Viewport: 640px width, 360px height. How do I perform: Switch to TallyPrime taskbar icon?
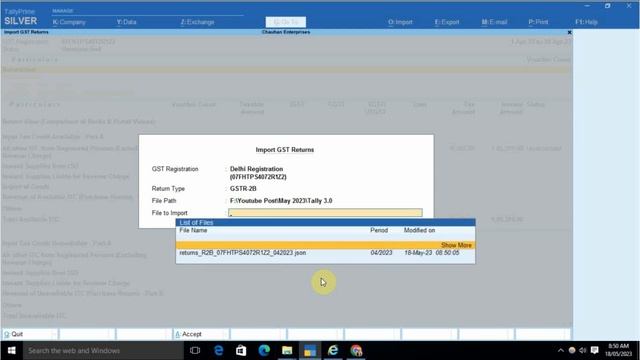(310, 351)
